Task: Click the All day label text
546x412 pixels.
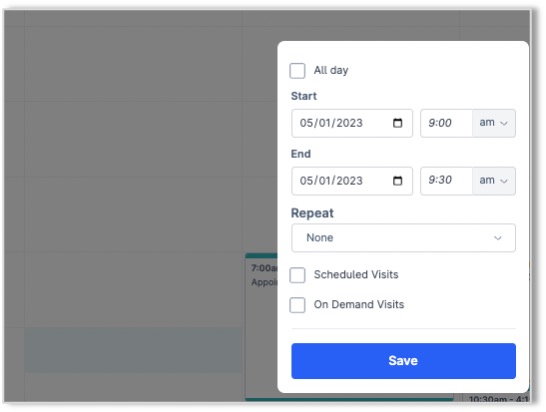Action: coord(331,70)
